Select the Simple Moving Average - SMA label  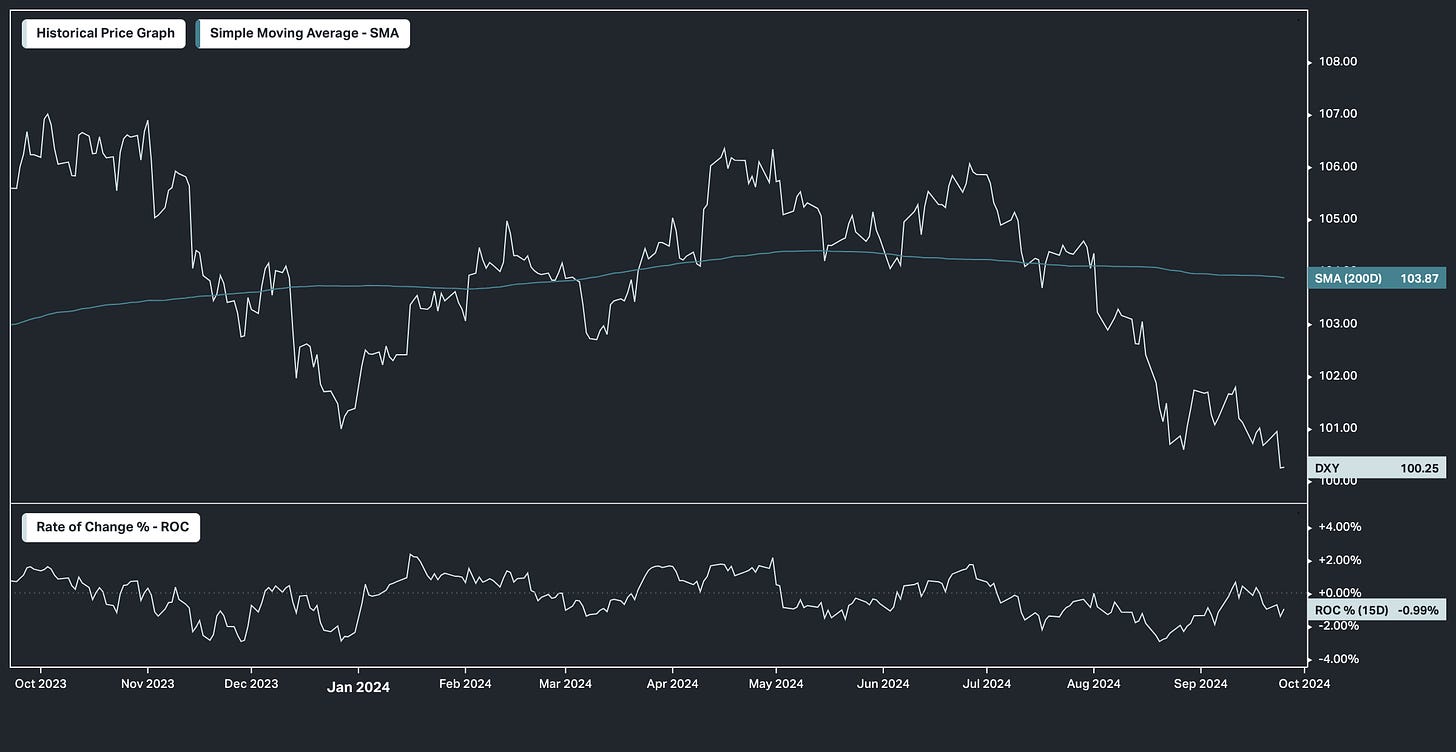pos(303,33)
